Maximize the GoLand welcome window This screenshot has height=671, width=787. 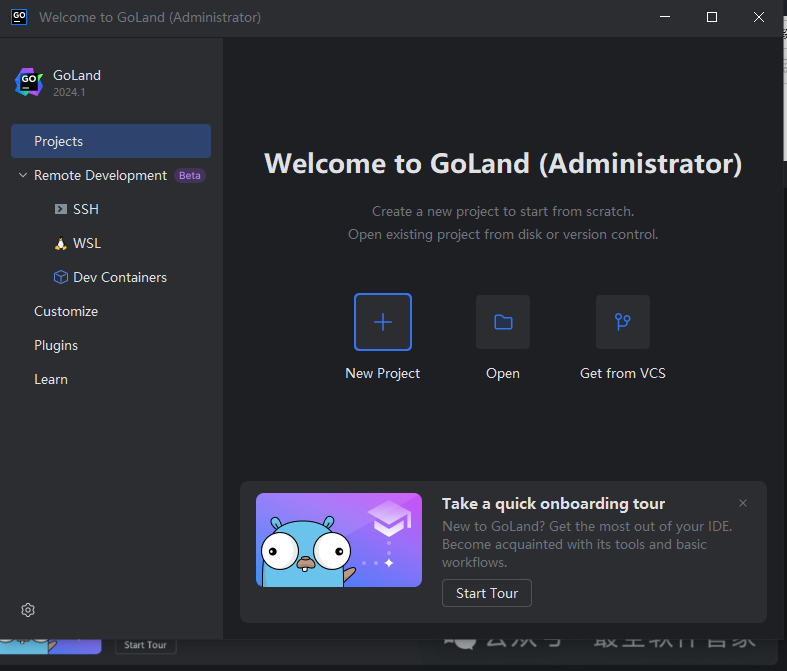pyautogui.click(x=712, y=17)
